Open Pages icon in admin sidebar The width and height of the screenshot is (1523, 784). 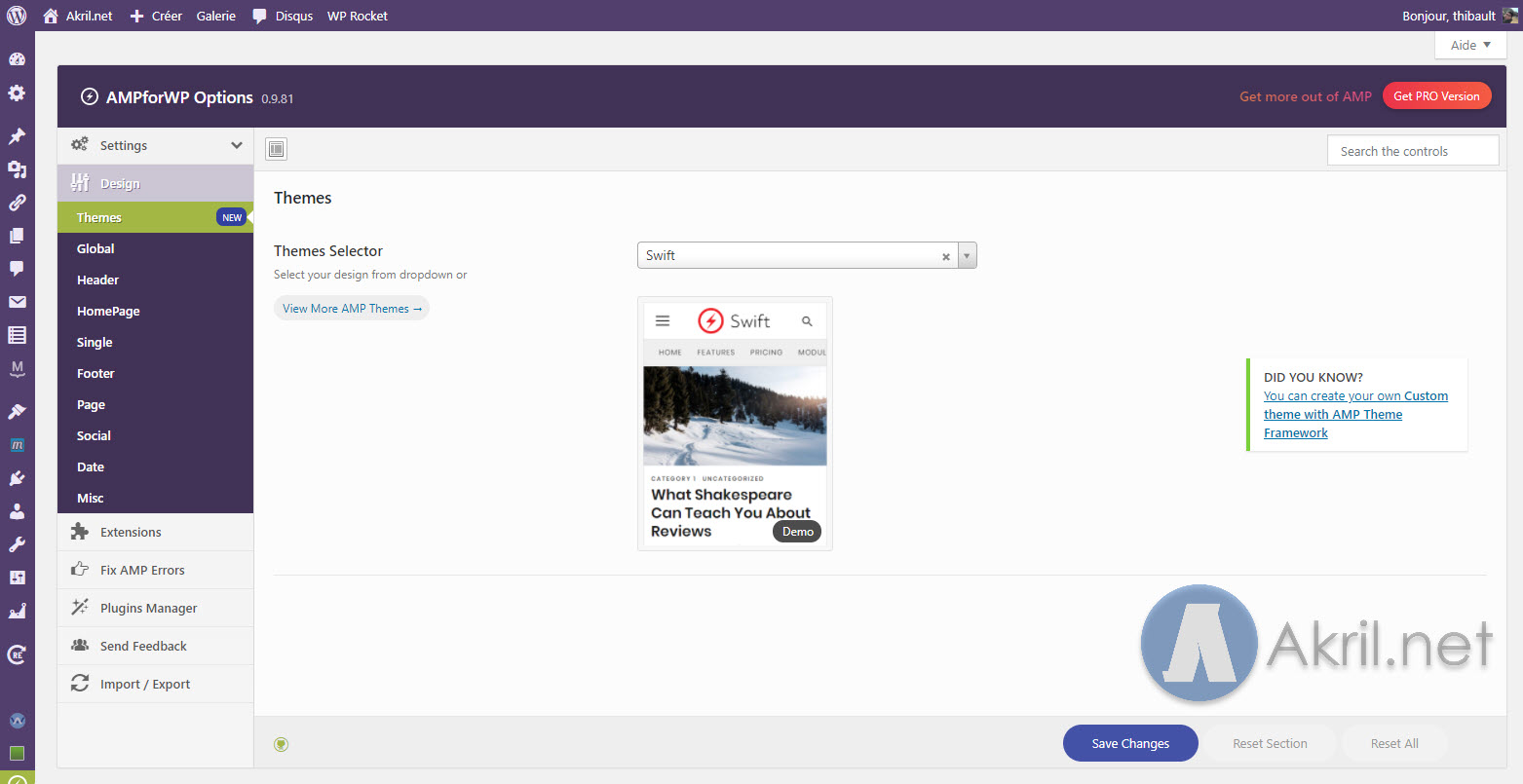pos(17,236)
